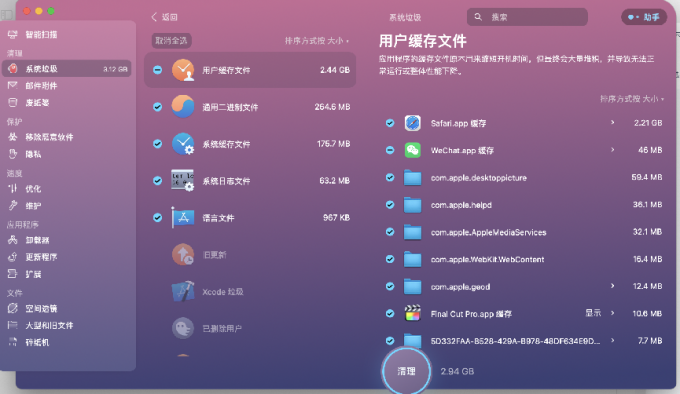Expand the WeChat.app cache row chevron
This screenshot has height=394, width=680.
[x=613, y=150]
